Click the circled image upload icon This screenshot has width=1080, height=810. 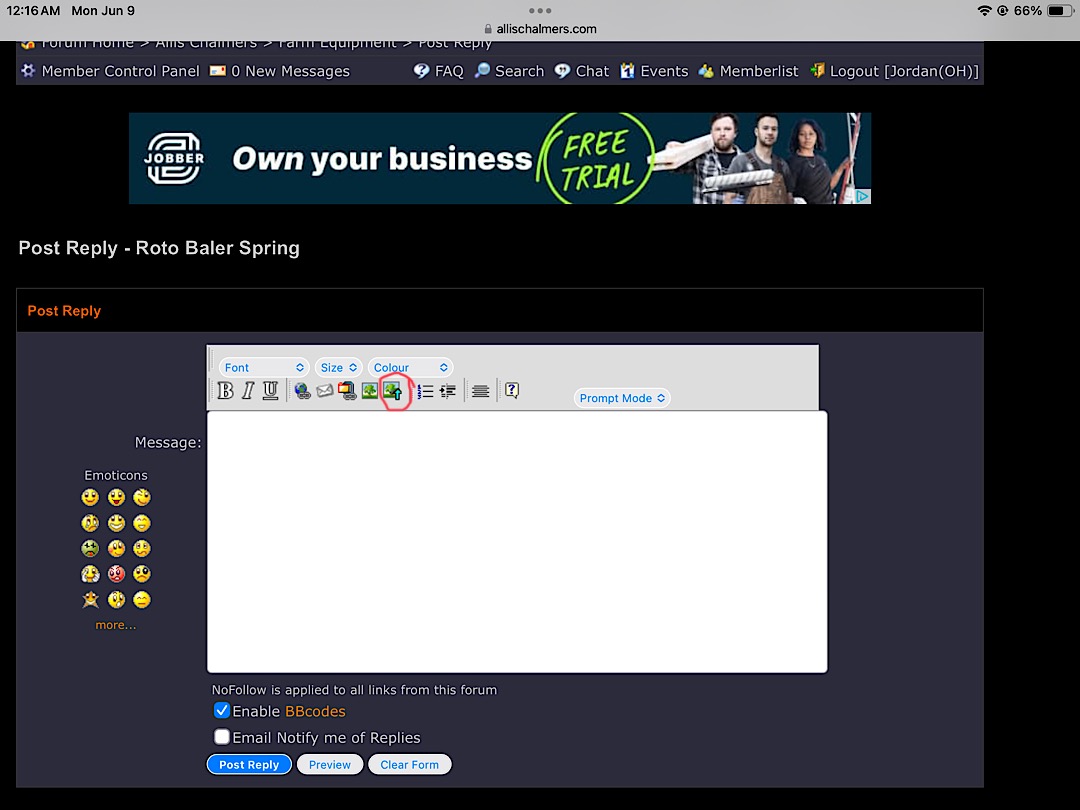(392, 391)
